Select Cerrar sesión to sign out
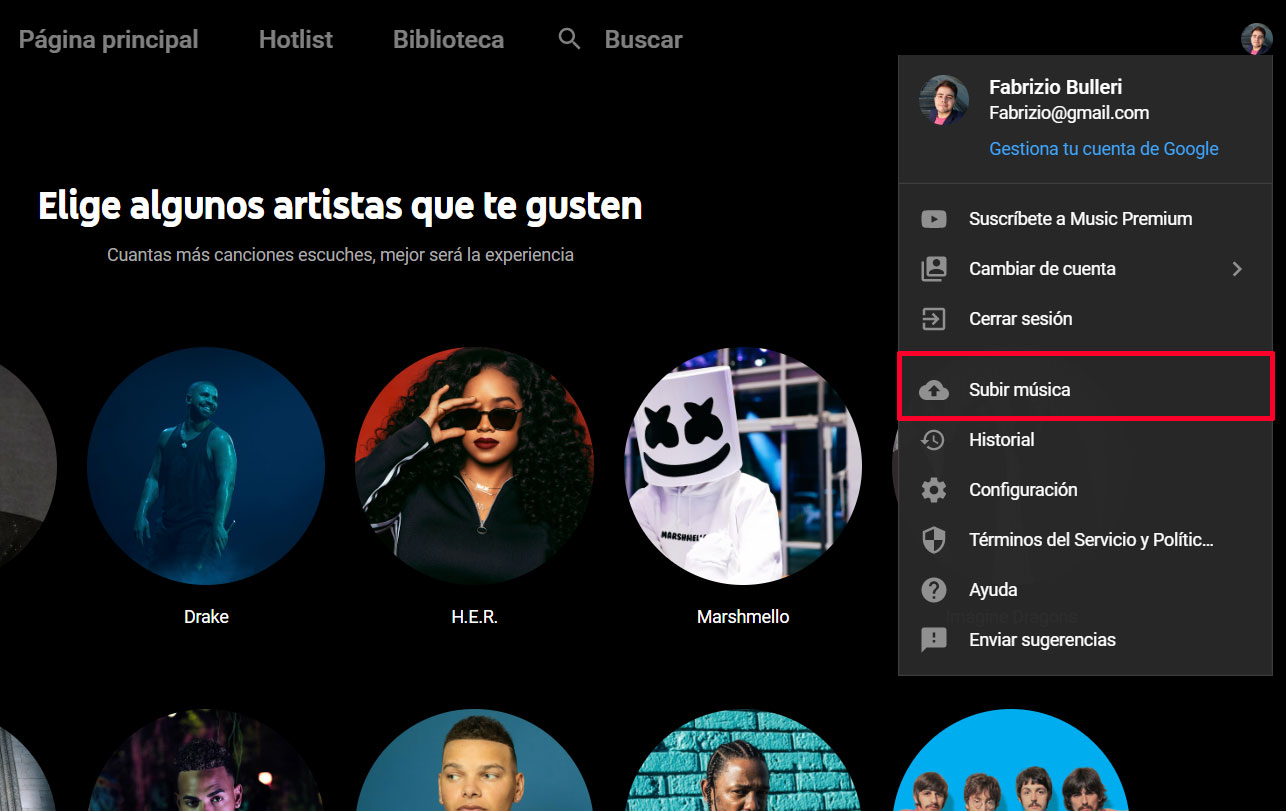 1086,319
